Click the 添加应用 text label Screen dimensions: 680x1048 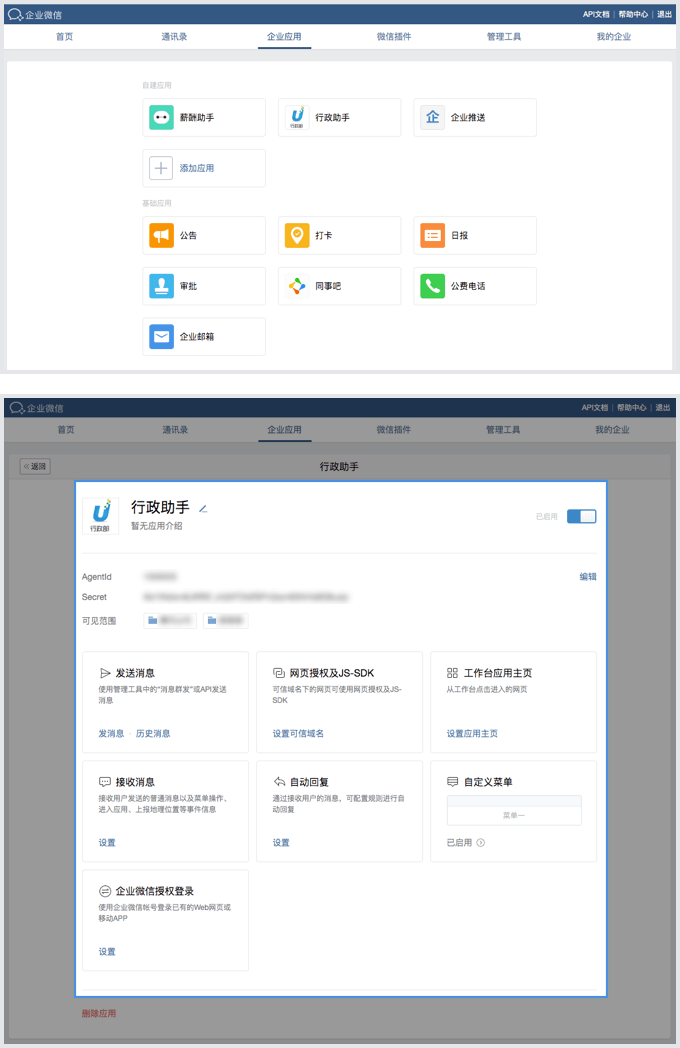tap(197, 168)
